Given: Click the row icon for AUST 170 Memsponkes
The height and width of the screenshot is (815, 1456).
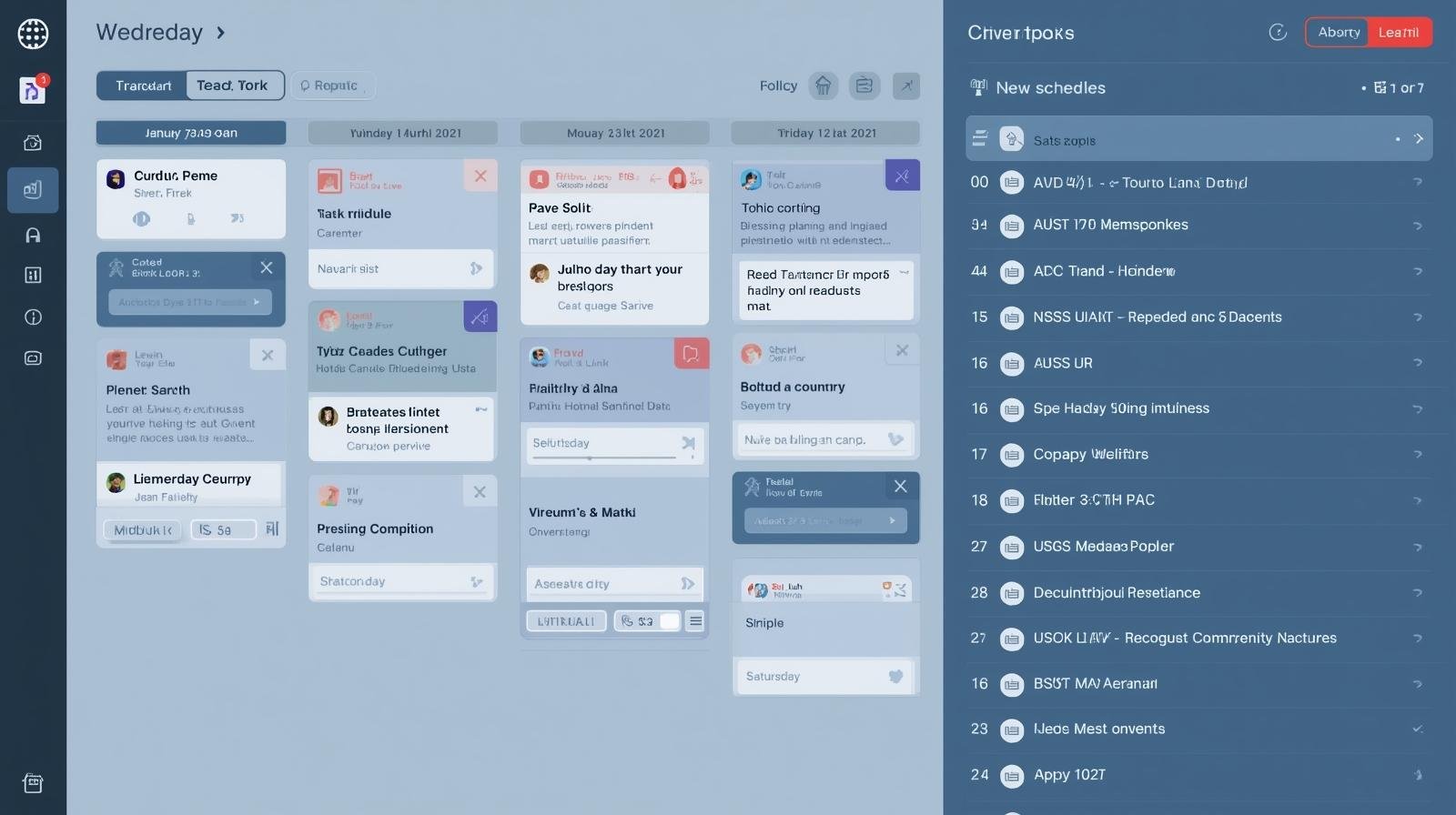Looking at the screenshot, I should coord(1011,226).
